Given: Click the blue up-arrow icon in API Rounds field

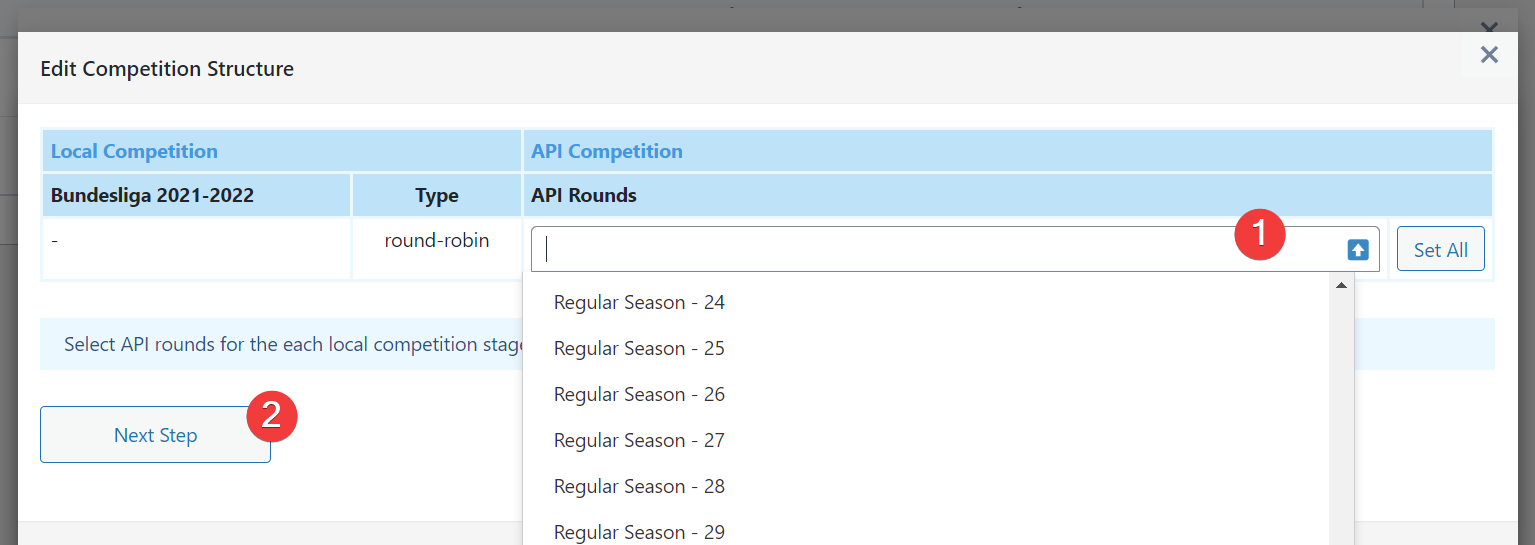Looking at the screenshot, I should click(1357, 250).
